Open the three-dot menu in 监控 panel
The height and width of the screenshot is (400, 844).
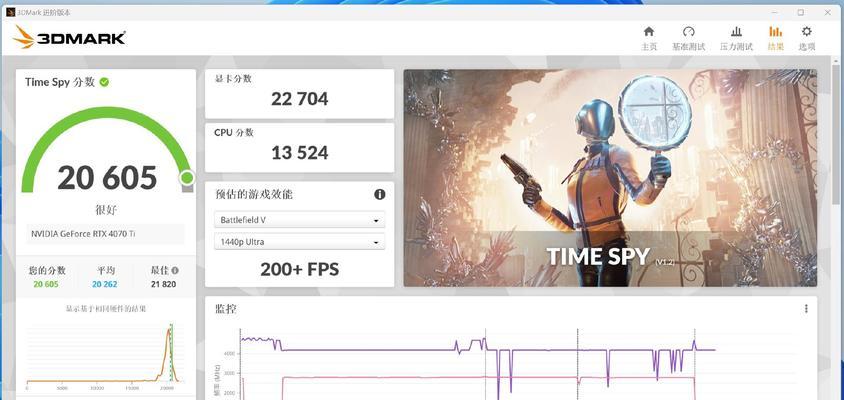[x=806, y=308]
